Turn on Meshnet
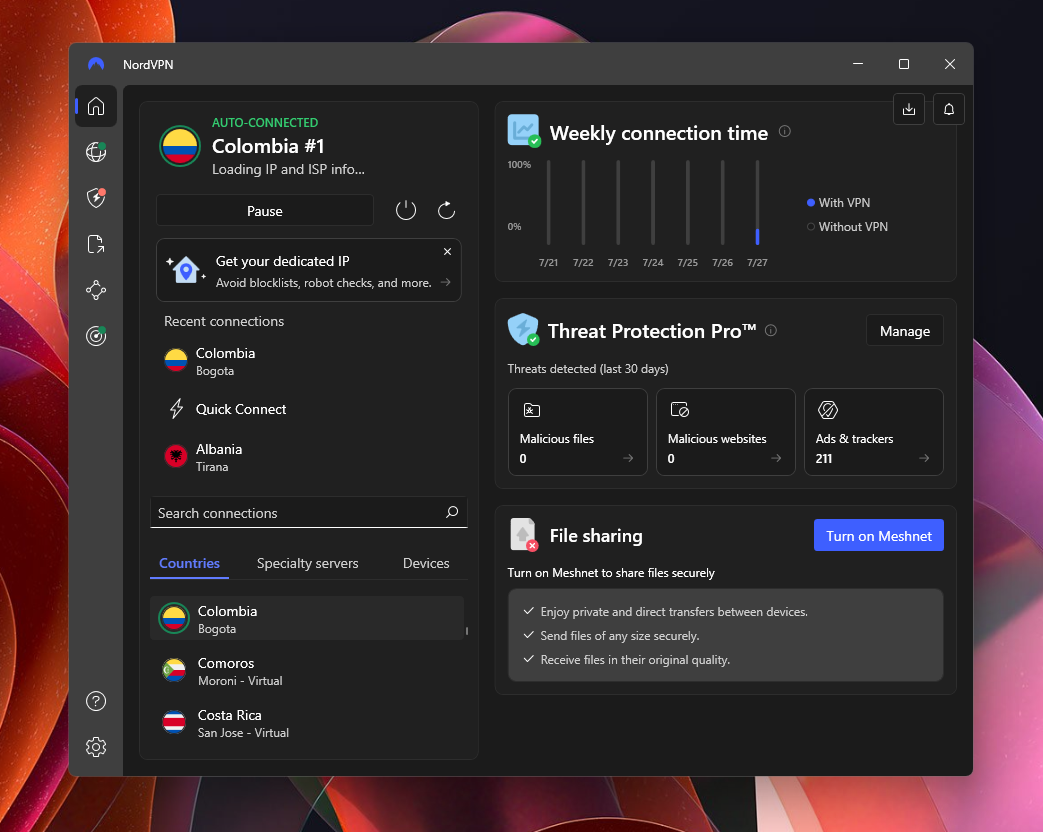 [879, 535]
